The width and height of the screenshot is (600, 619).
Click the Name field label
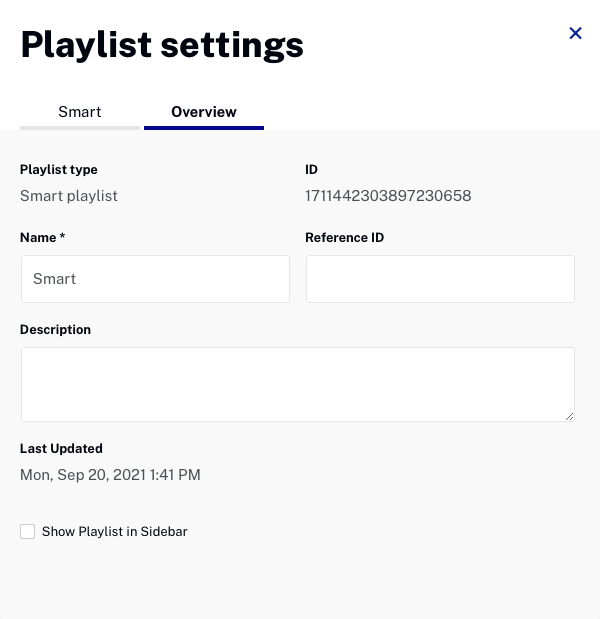[38, 238]
